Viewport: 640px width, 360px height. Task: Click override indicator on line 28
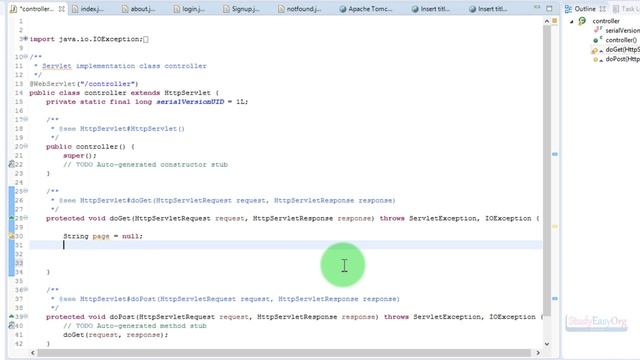tap(11, 218)
